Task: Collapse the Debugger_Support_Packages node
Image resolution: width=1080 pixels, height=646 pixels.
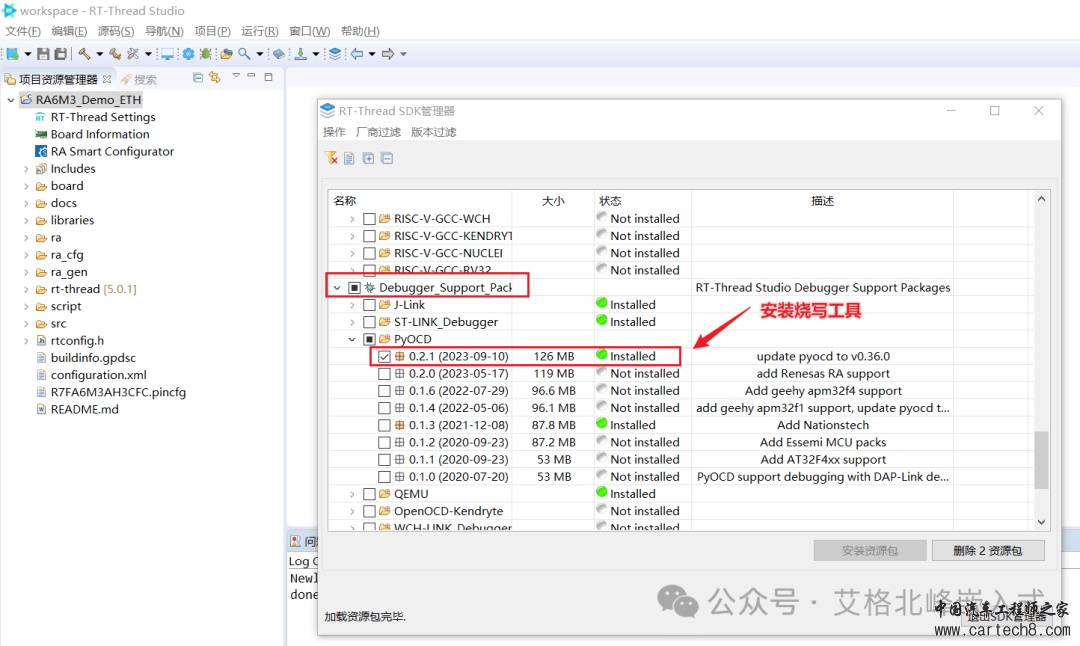Action: coord(337,288)
